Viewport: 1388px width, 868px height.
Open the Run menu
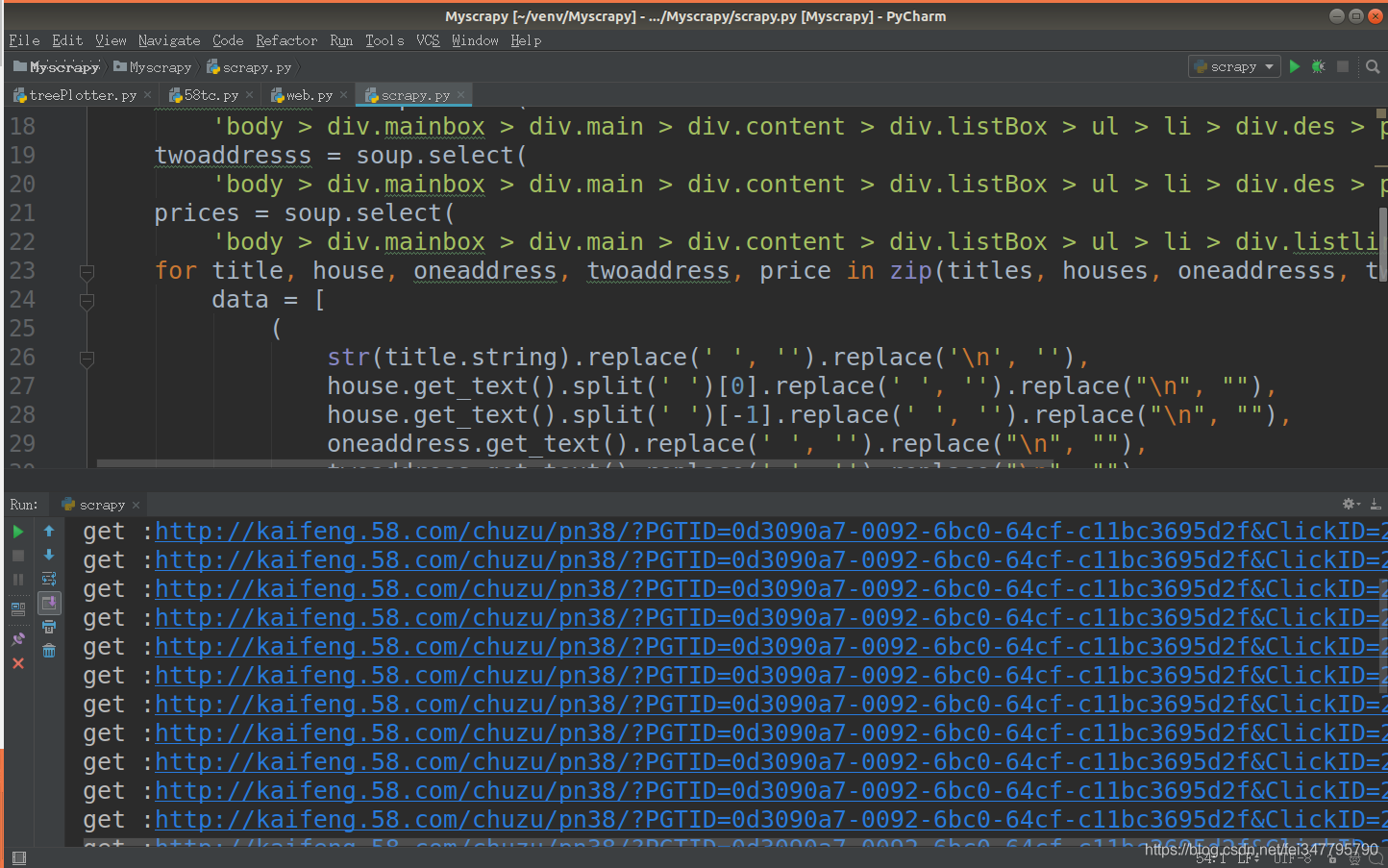[341, 40]
